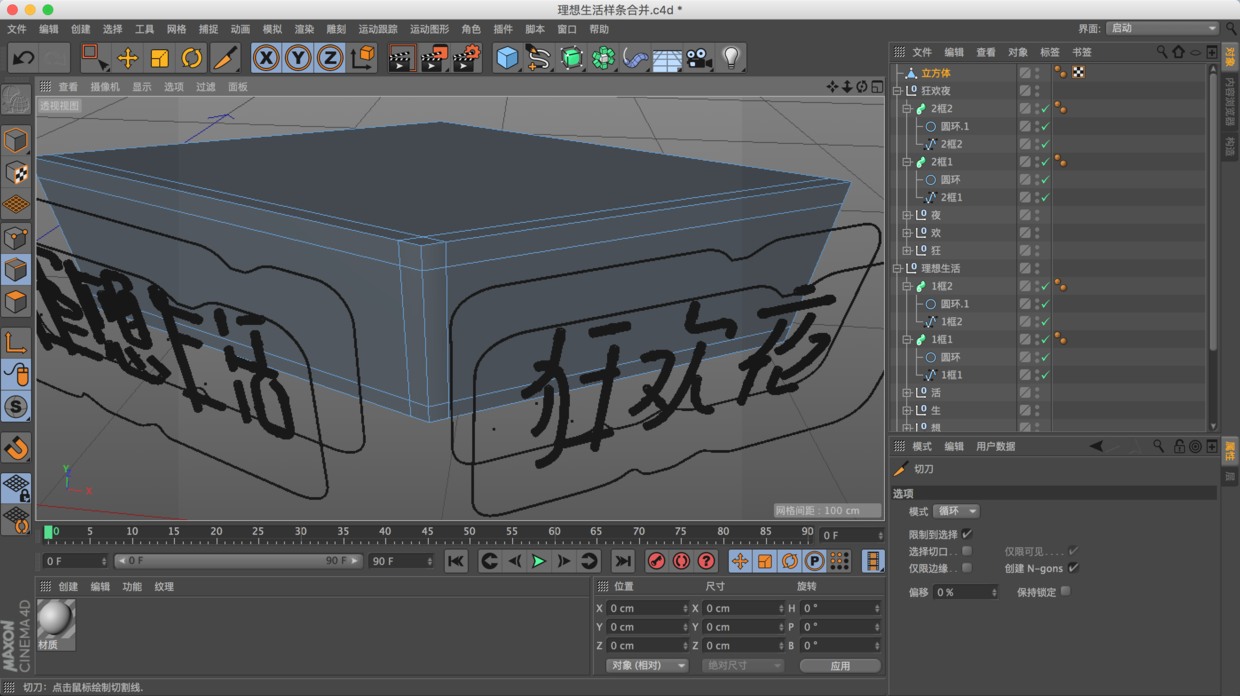1240x696 pixels.
Task: Activate the Move tool in top toolbar
Action: click(x=127, y=58)
